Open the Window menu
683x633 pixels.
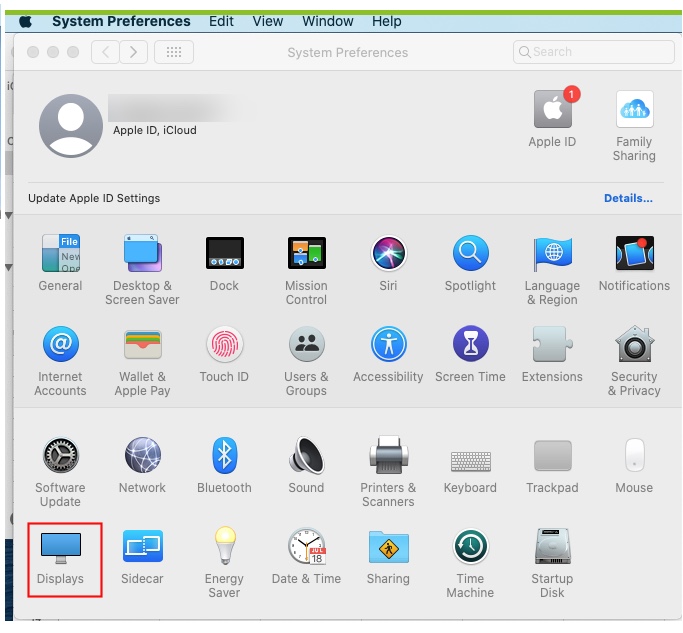point(328,21)
